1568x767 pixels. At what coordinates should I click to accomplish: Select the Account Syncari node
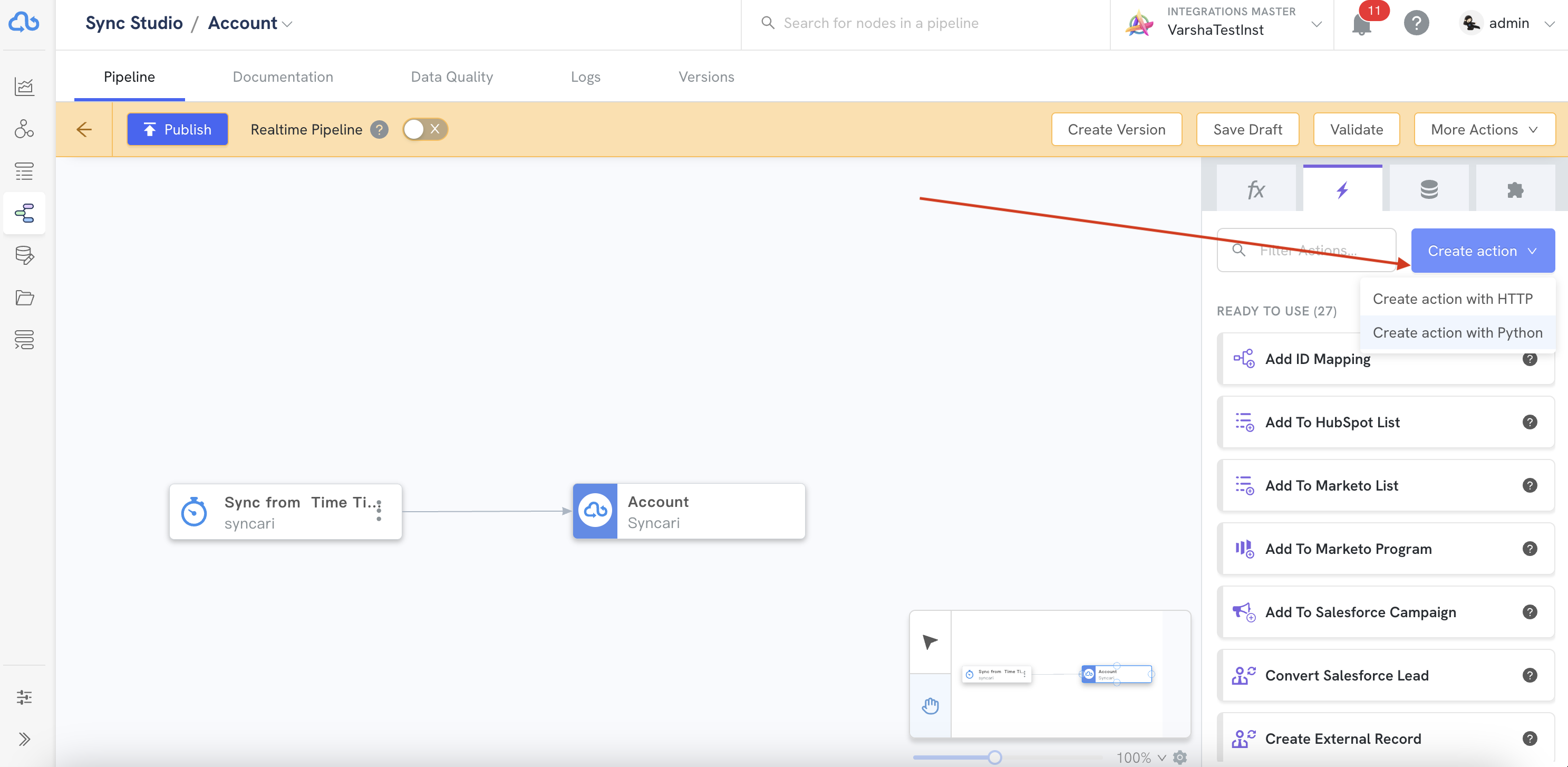coord(689,511)
